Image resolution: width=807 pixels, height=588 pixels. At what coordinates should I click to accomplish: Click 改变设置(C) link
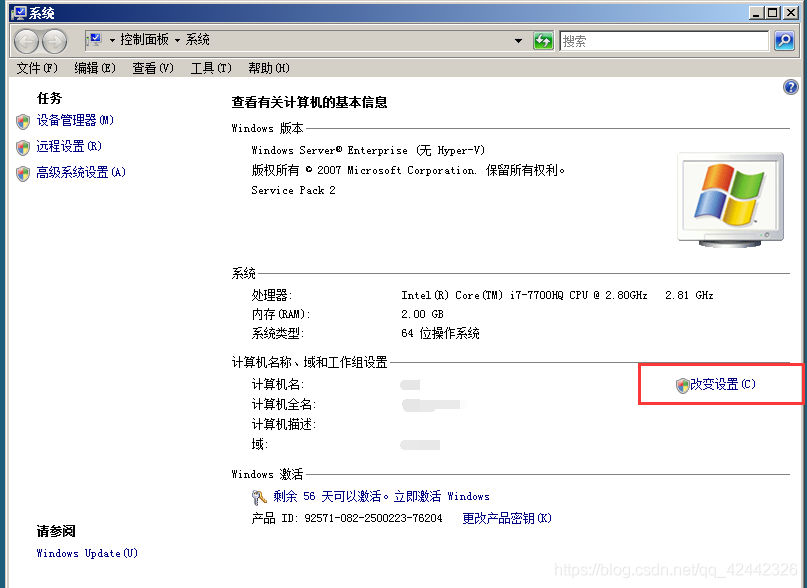(723, 384)
